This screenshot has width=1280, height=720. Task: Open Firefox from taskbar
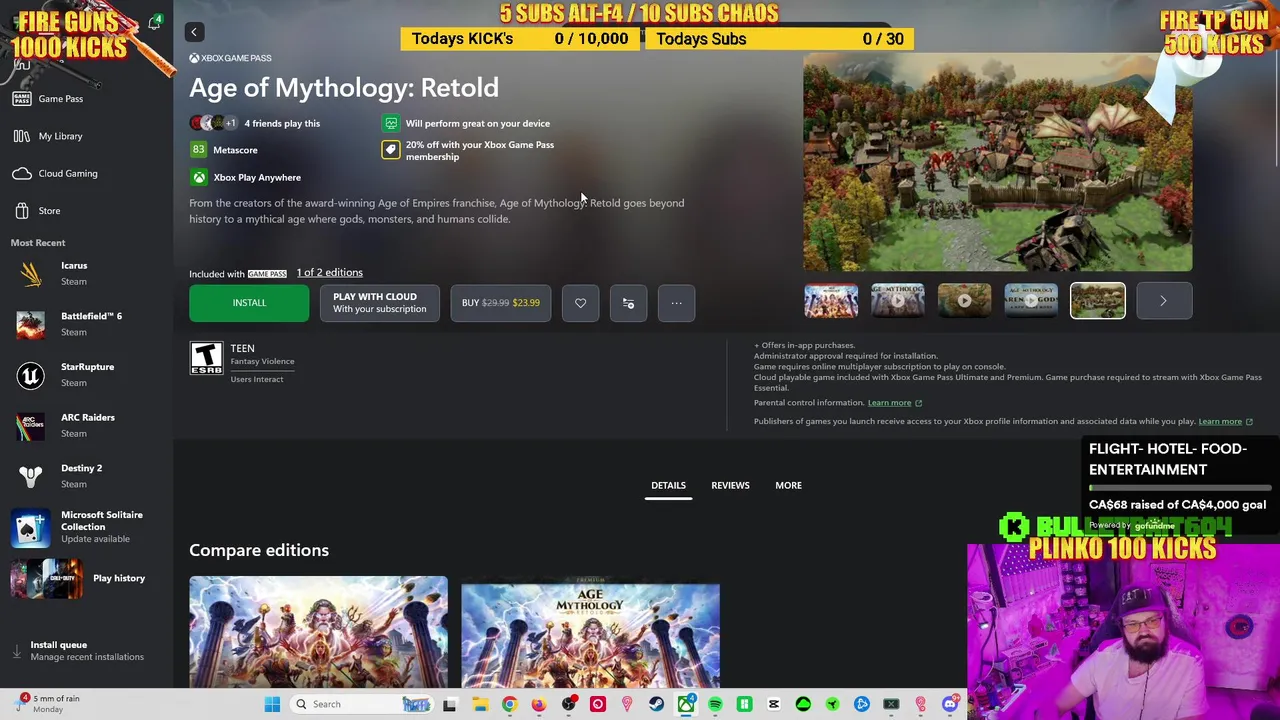pos(539,704)
